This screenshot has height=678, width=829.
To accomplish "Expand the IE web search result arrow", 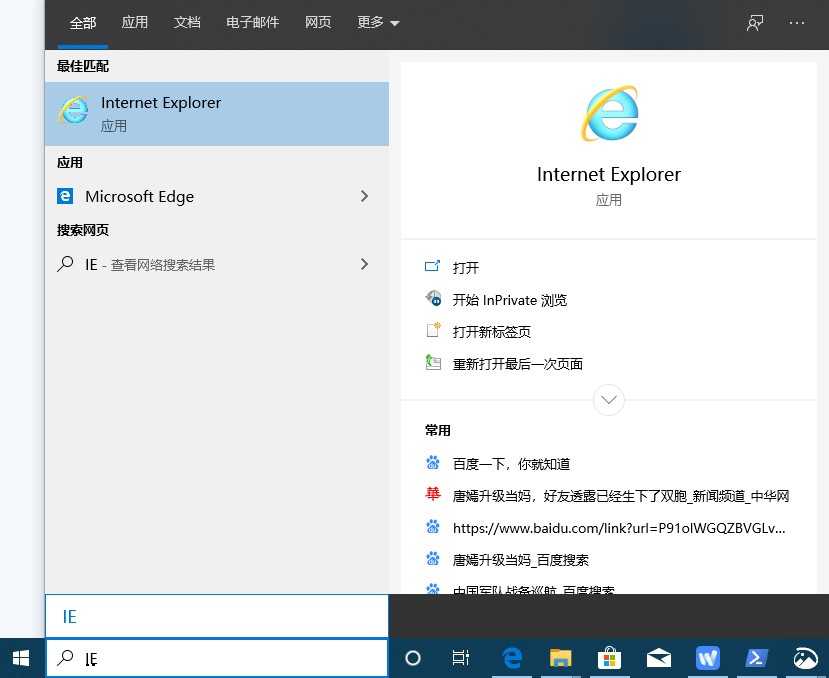I will (x=364, y=264).
